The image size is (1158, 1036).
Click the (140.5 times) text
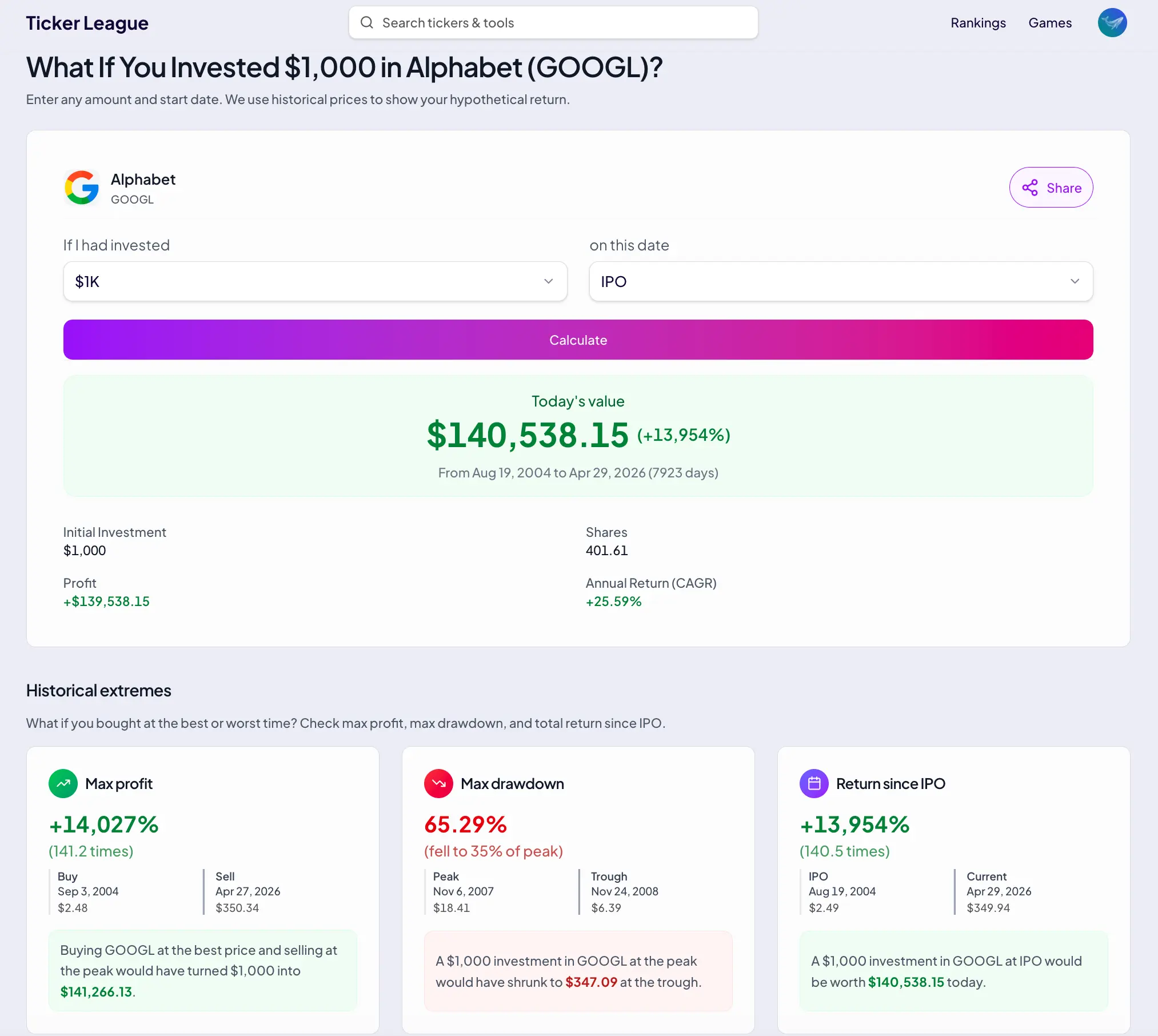coord(844,851)
